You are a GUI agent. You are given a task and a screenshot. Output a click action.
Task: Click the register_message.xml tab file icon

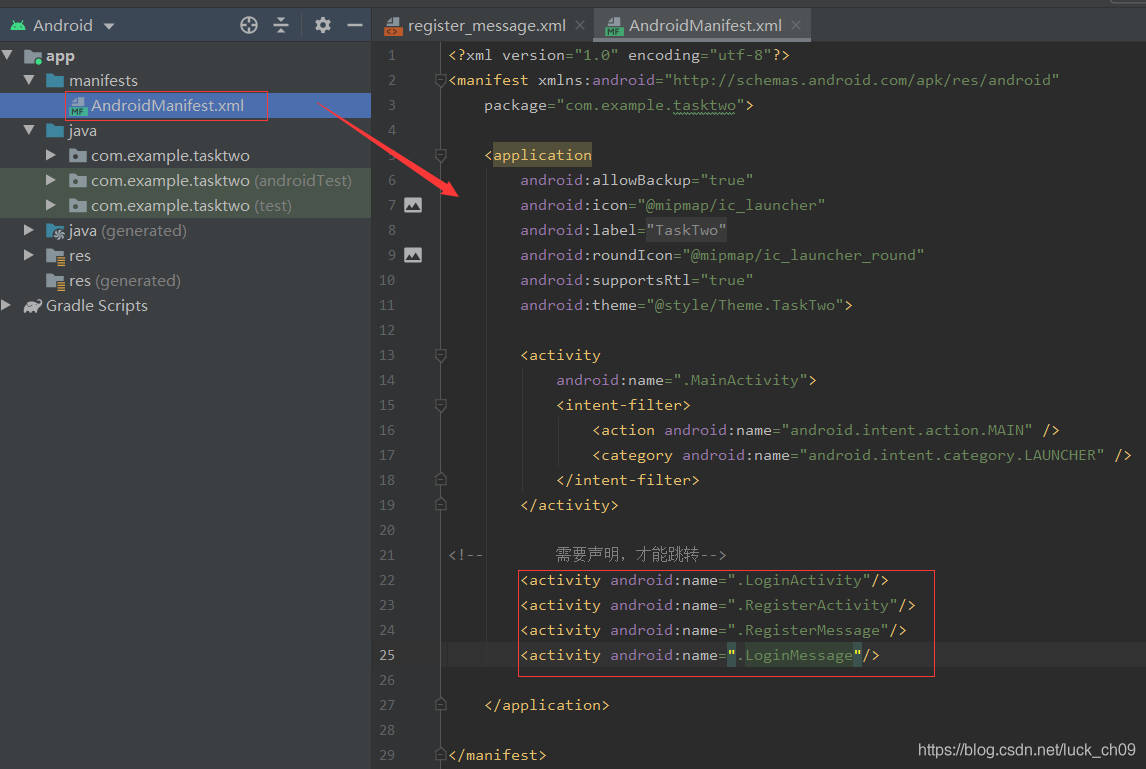click(x=393, y=26)
